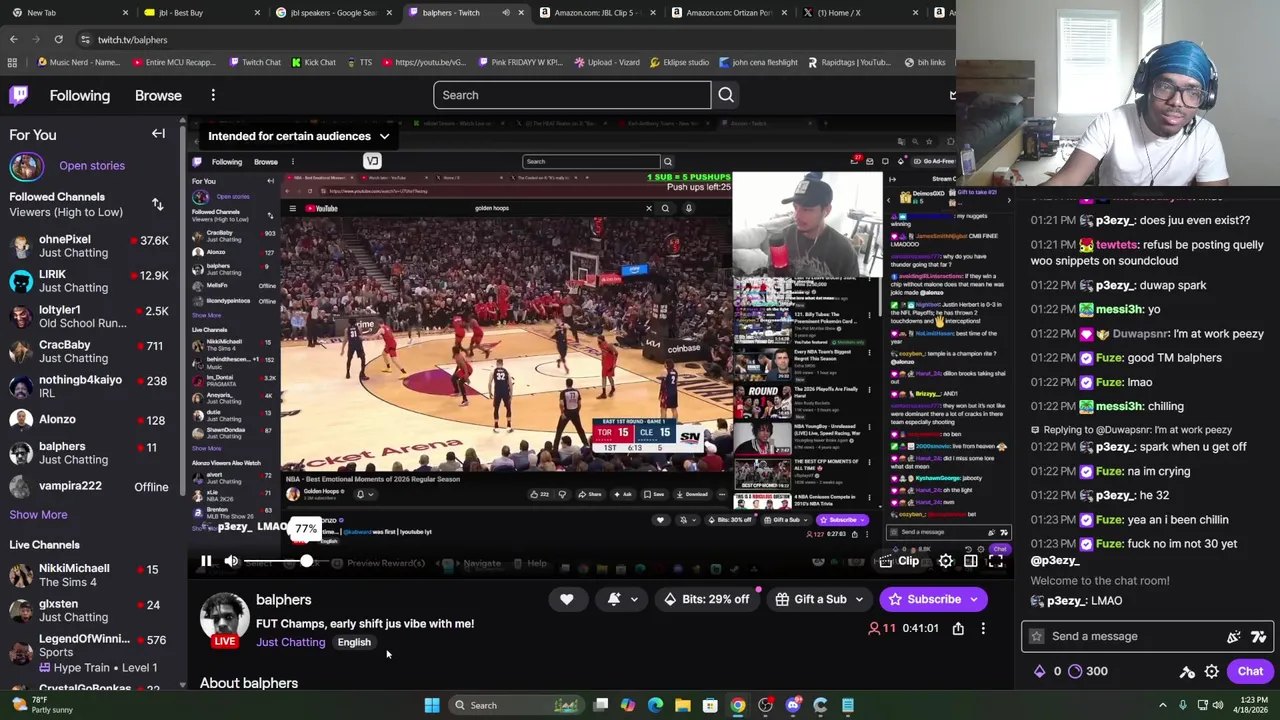Screen dimensions: 1280x720
Task: Open the Bits 29% off offer
Action: (x=706, y=599)
